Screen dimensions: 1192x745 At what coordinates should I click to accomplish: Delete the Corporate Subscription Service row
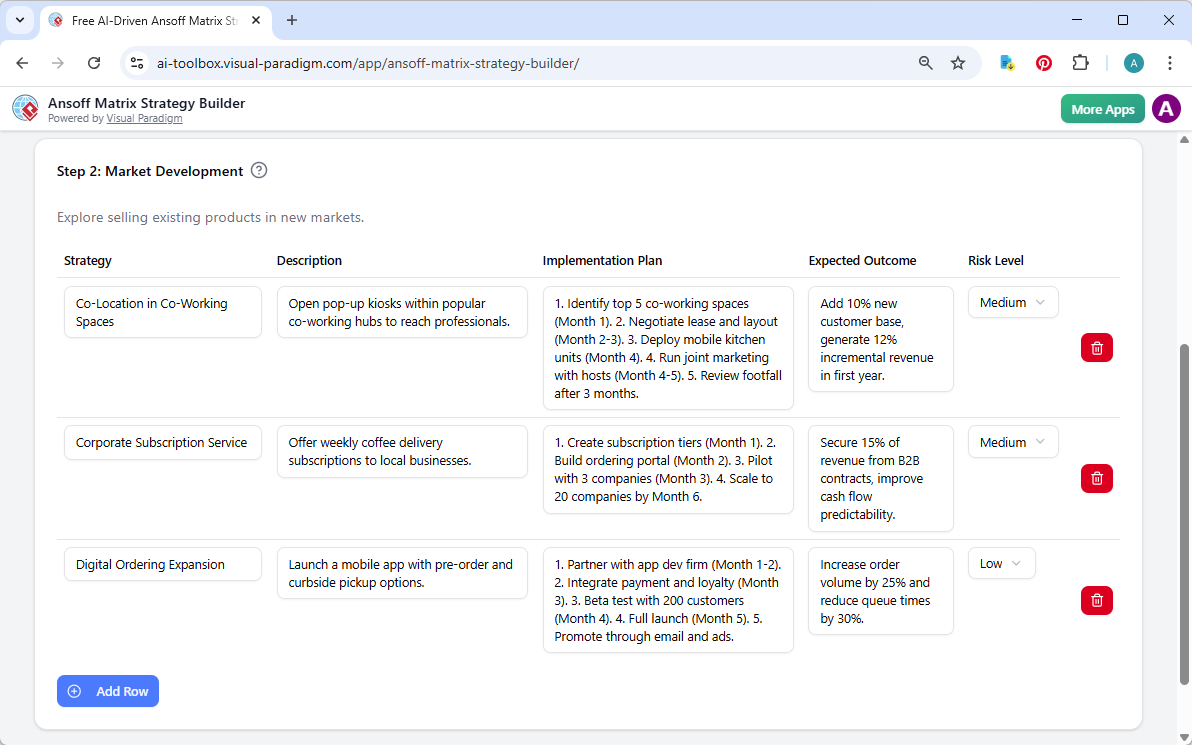pyautogui.click(x=1096, y=478)
